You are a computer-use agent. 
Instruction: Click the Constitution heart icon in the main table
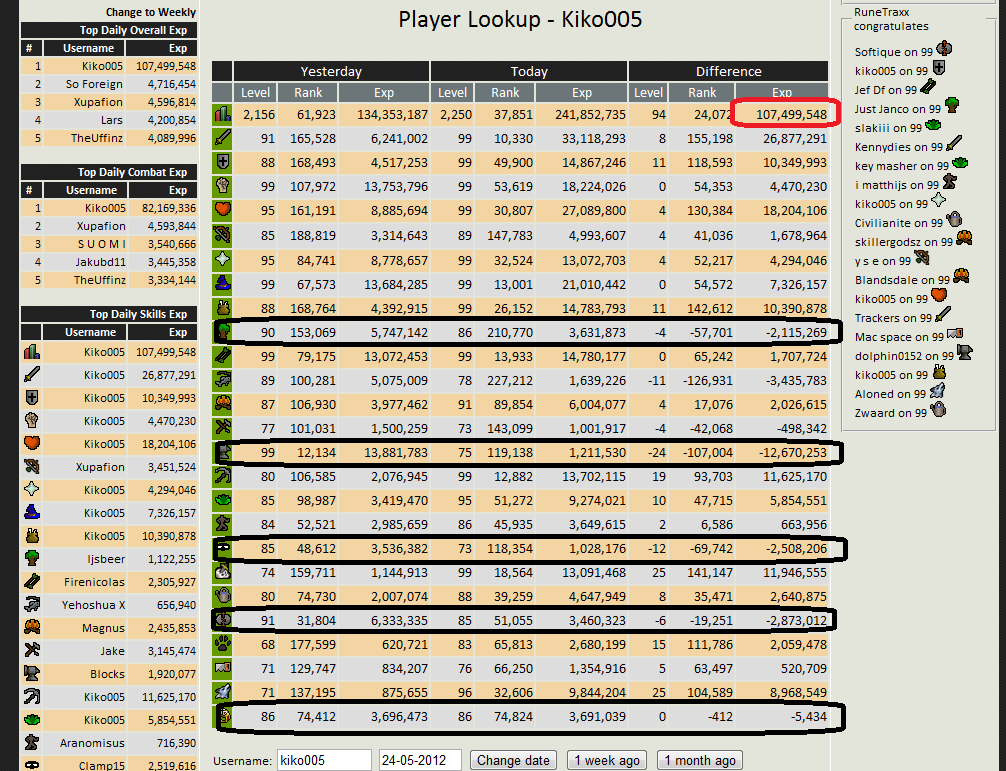click(223, 210)
